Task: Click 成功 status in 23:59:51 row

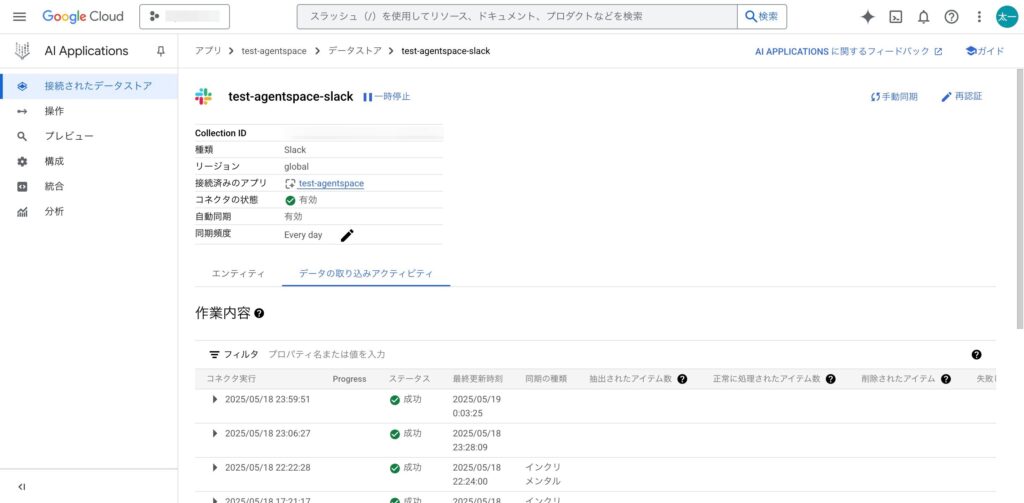Action: pos(406,400)
